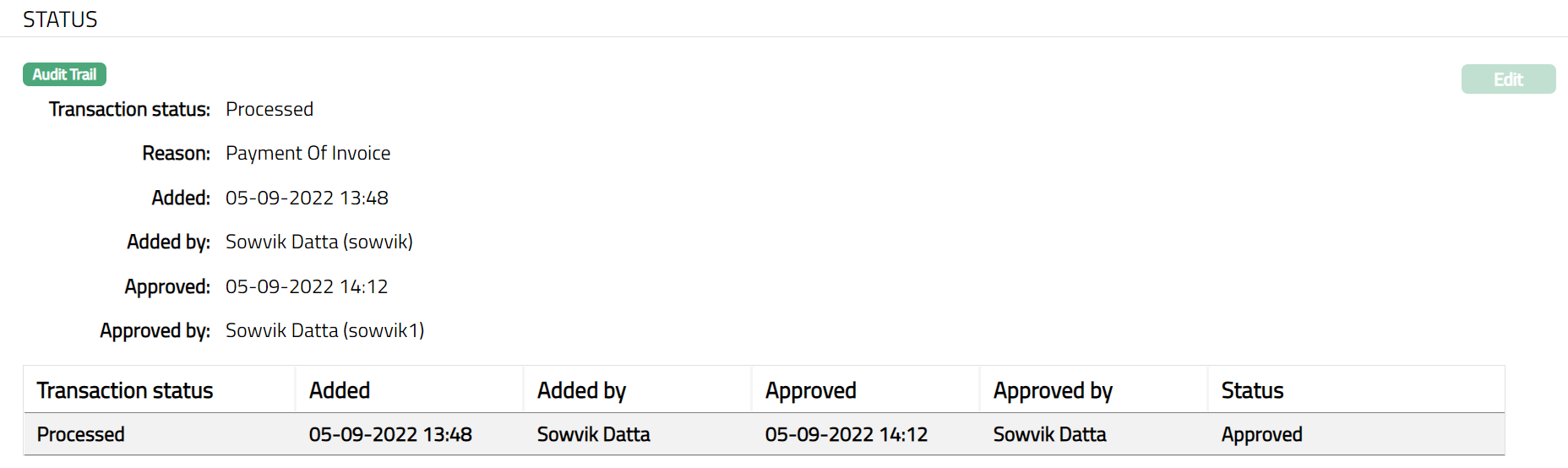Sort by the Added by column header
1568x468 pixels.
pyautogui.click(x=581, y=390)
